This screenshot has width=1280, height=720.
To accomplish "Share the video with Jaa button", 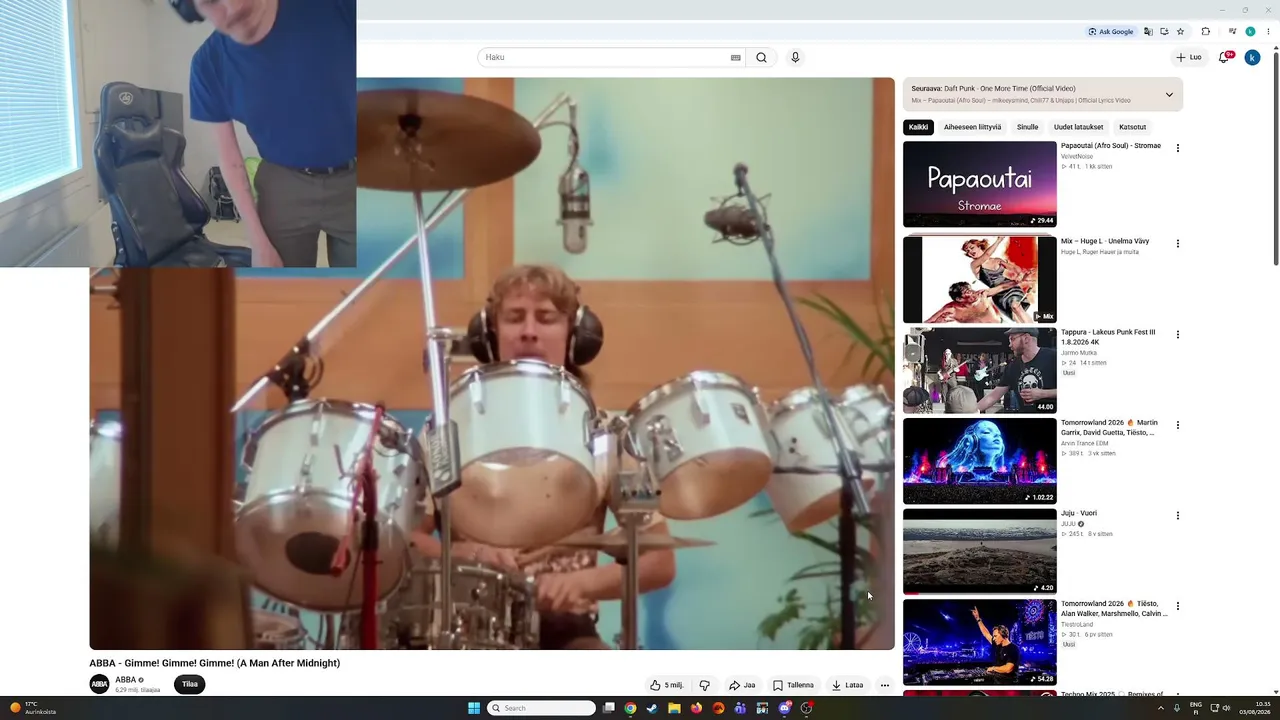I will coord(742,685).
